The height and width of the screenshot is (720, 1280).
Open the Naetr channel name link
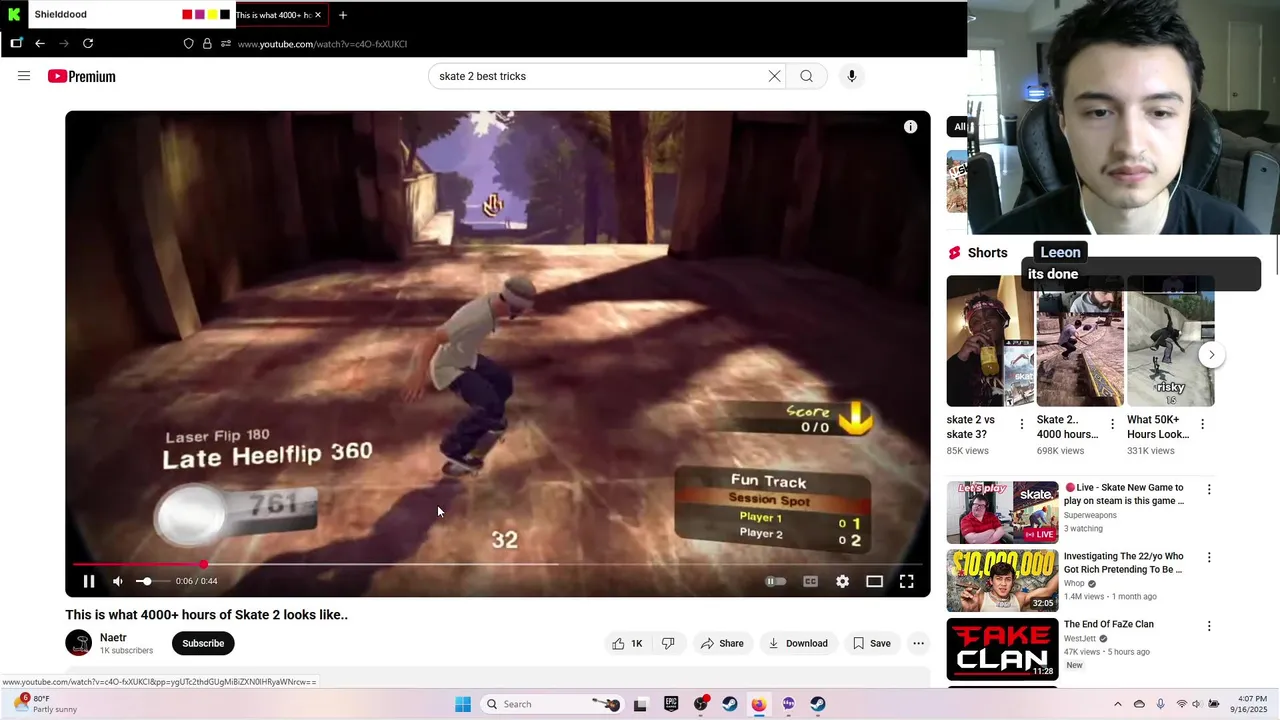113,637
